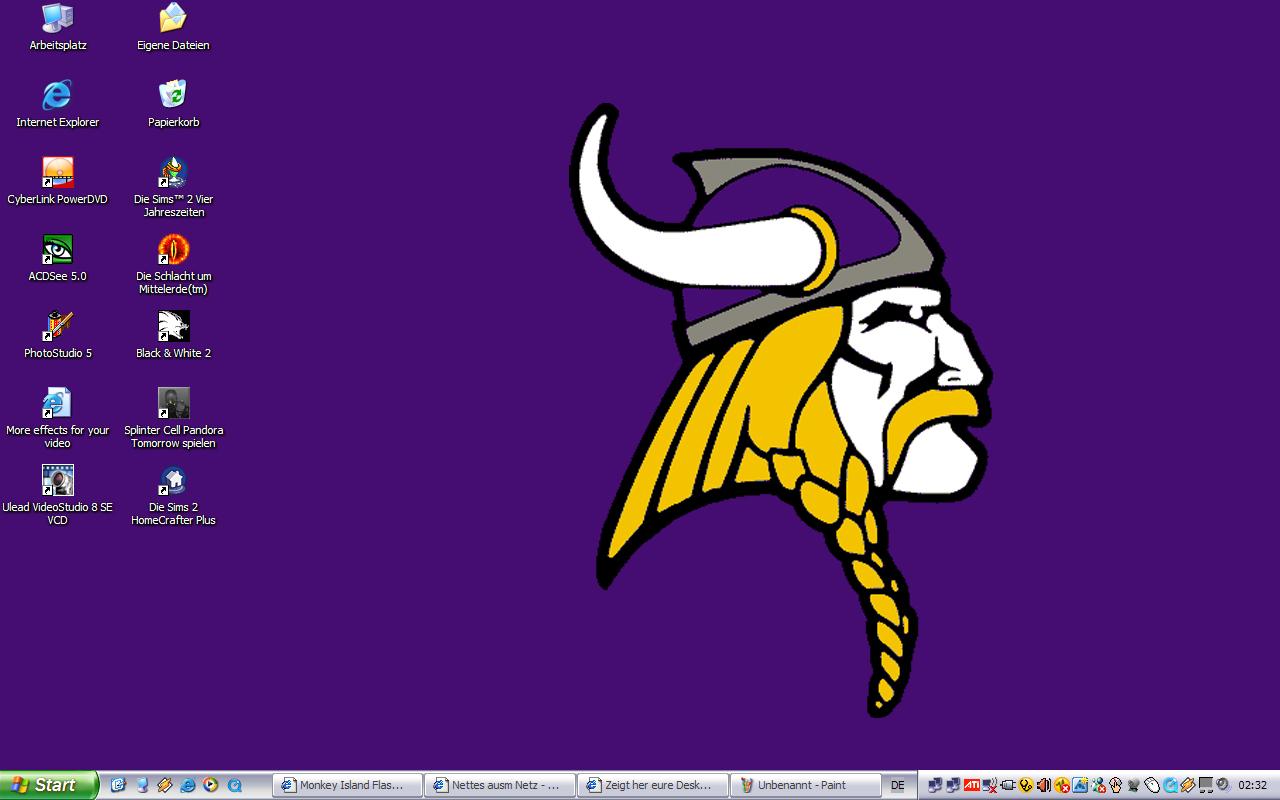Click the white mouse tray icon
This screenshot has width=1280, height=800.
tap(1151, 785)
